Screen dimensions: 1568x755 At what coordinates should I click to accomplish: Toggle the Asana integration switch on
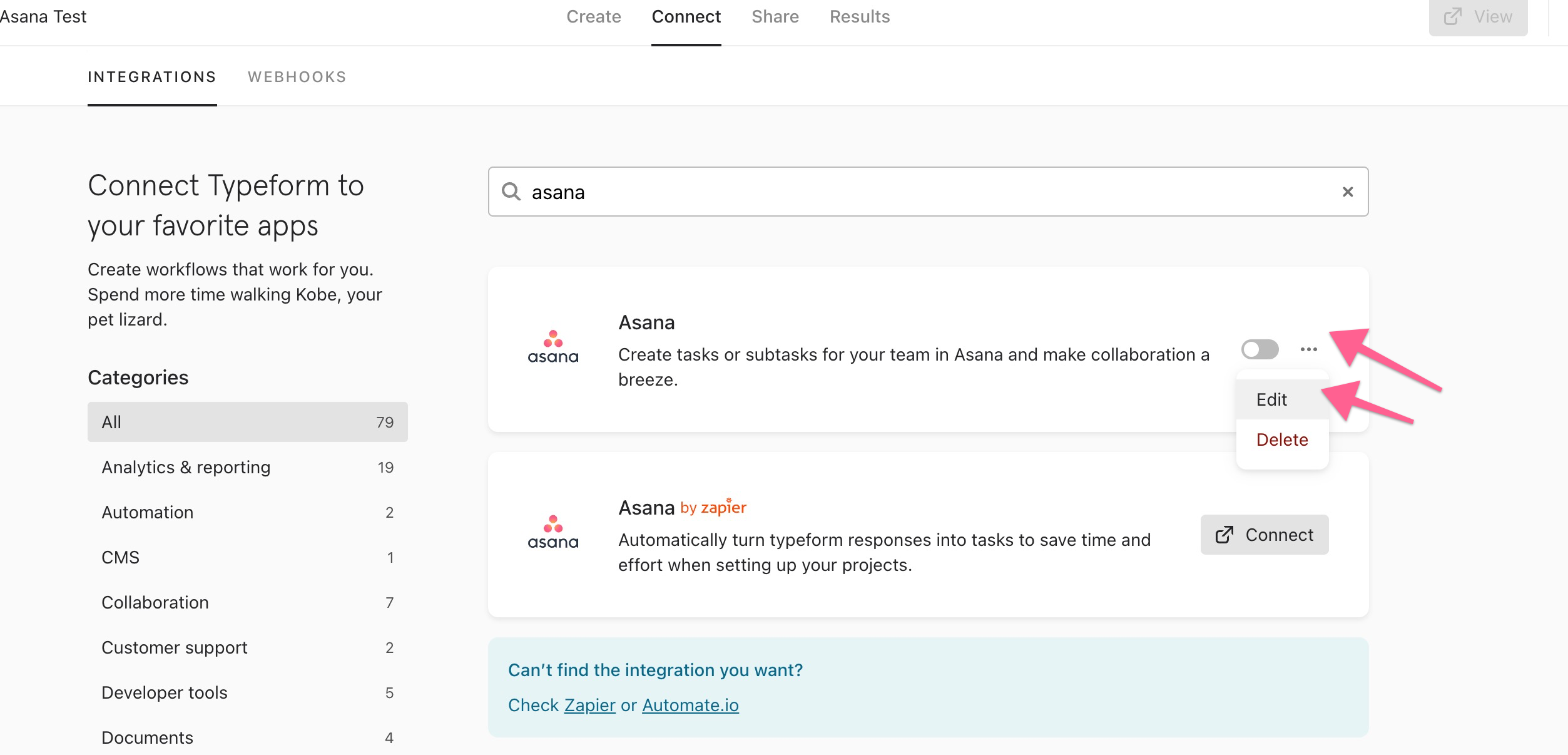(1260, 349)
